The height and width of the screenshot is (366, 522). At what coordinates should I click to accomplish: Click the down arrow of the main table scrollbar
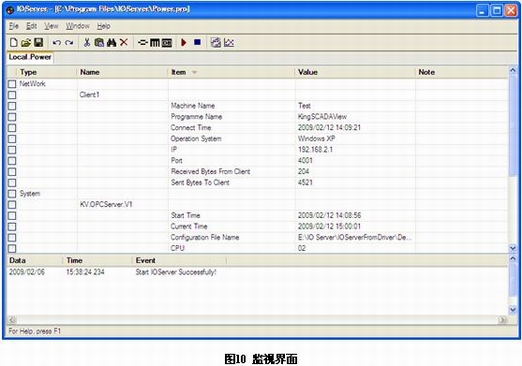click(513, 248)
